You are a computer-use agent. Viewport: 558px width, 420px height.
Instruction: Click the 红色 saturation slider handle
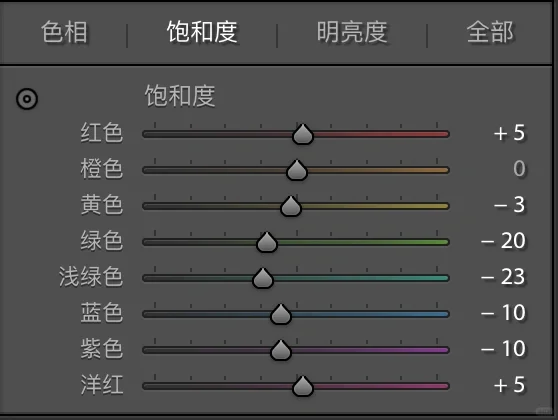(x=302, y=134)
